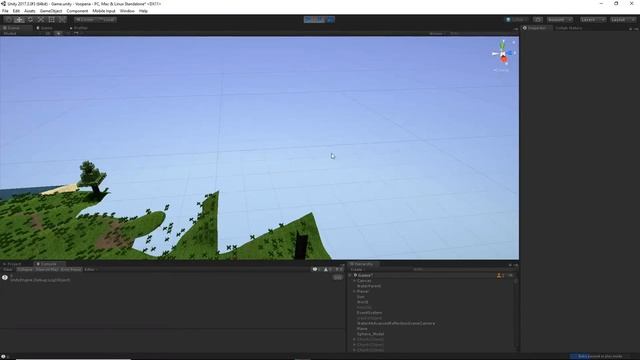The image size is (640, 360).
Task: Toggle Local/Global handle rotation
Action: coord(106,20)
